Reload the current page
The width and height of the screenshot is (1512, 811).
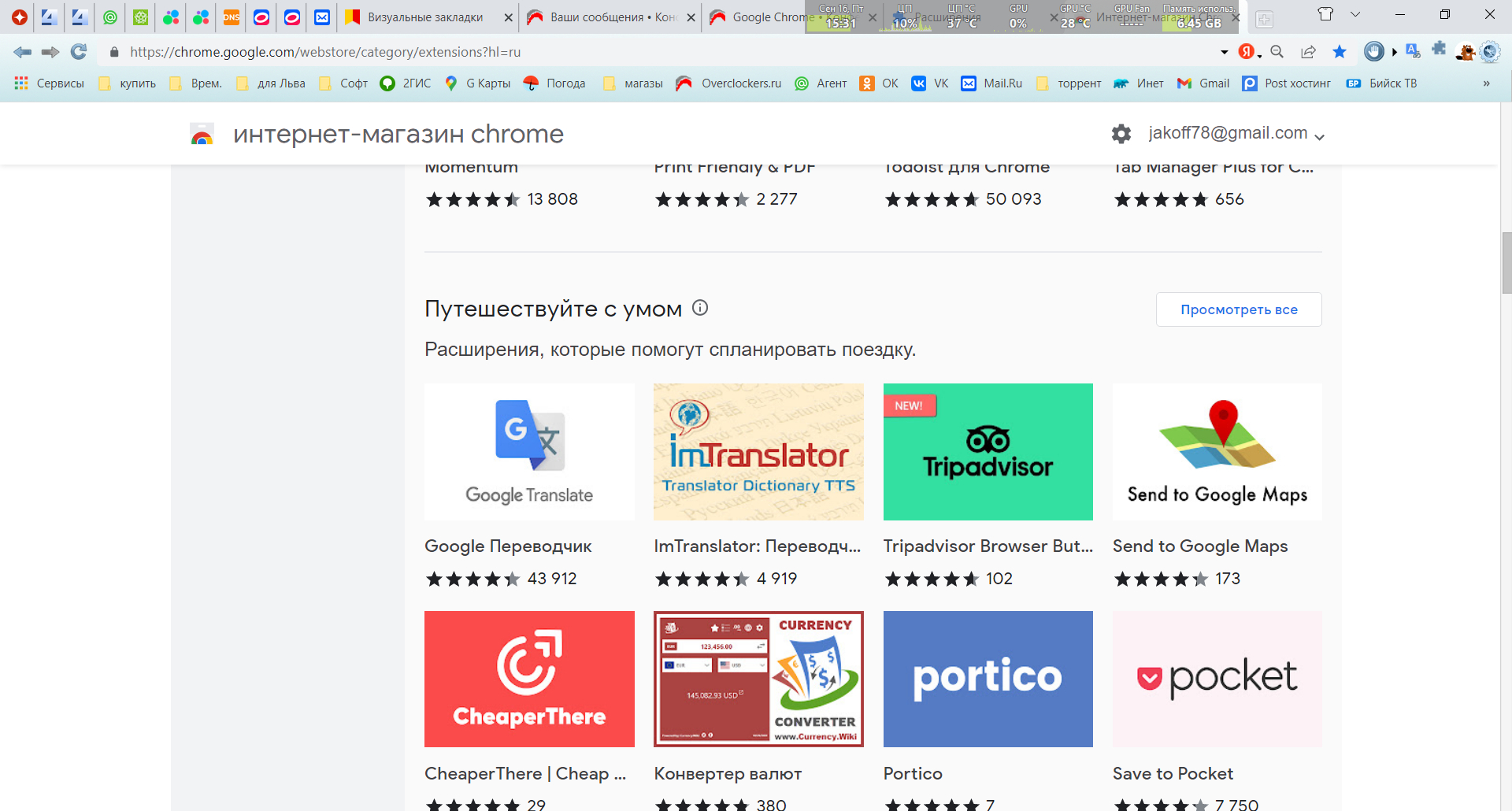[79, 52]
